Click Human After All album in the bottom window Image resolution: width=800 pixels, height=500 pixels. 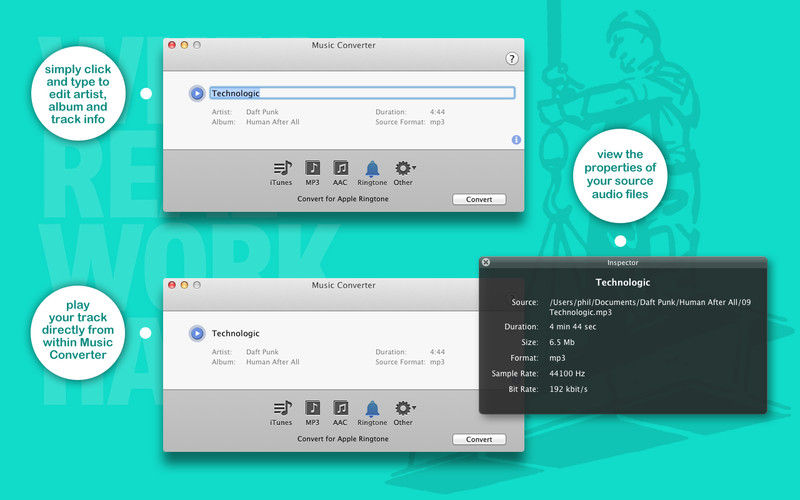[272, 362]
